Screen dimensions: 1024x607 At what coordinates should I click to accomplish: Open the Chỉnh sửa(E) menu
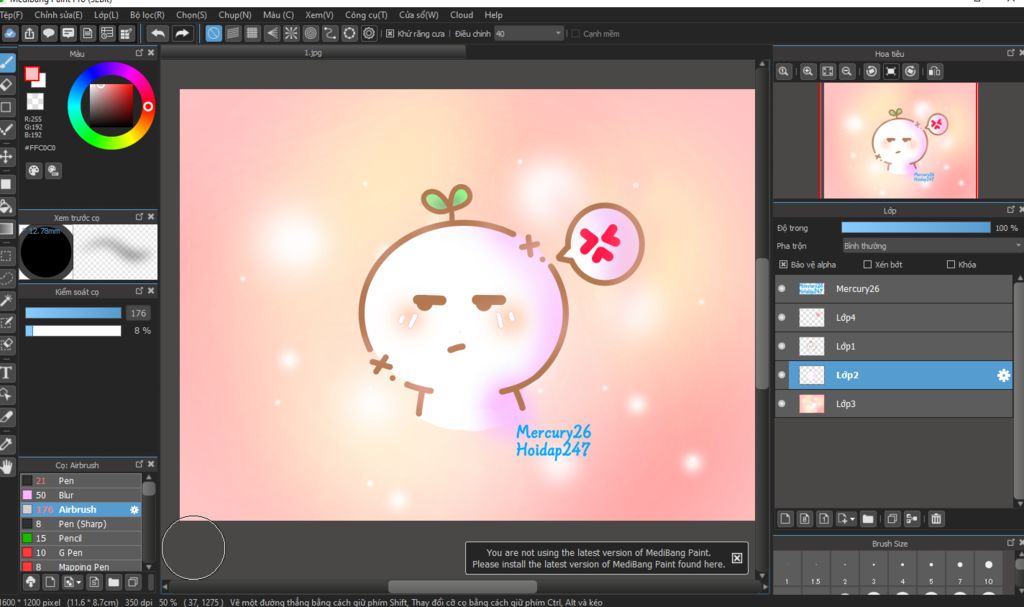click(58, 14)
